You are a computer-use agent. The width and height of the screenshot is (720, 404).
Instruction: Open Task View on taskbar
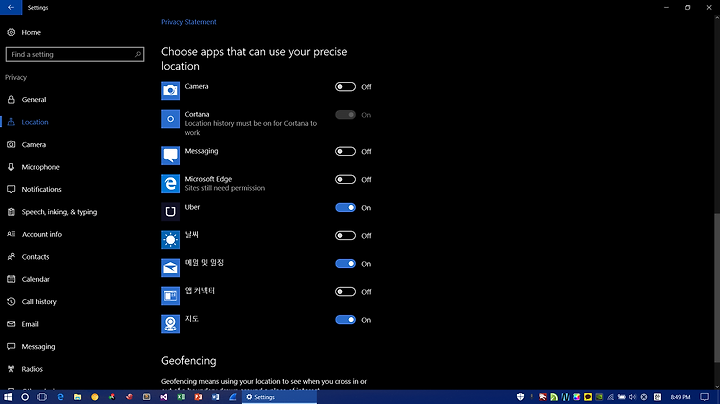pyautogui.click(x=42, y=397)
